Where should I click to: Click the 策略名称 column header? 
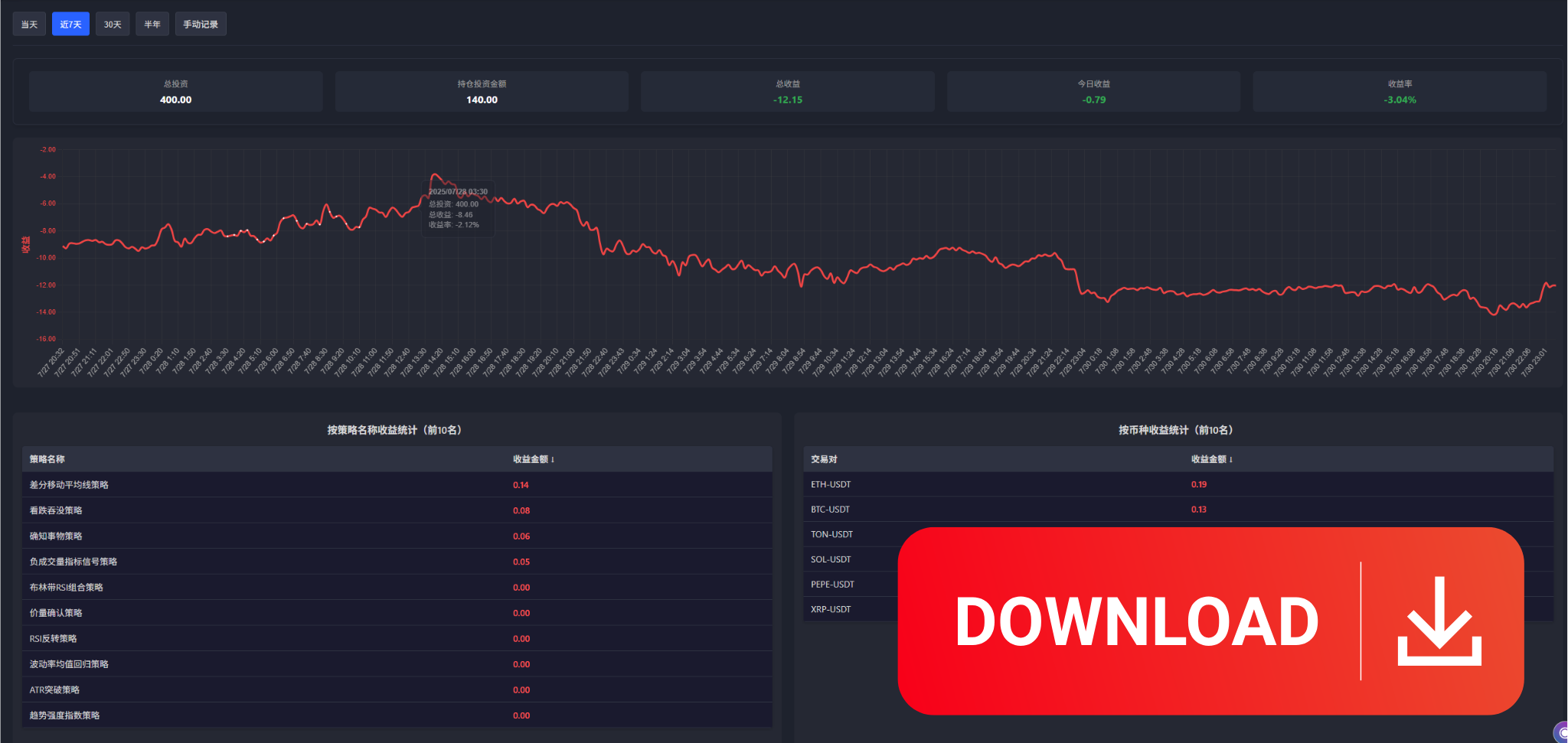tap(46, 458)
